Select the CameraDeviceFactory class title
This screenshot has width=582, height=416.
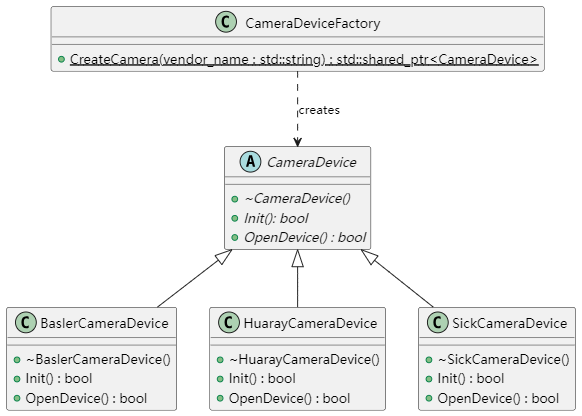pyautogui.click(x=313, y=23)
